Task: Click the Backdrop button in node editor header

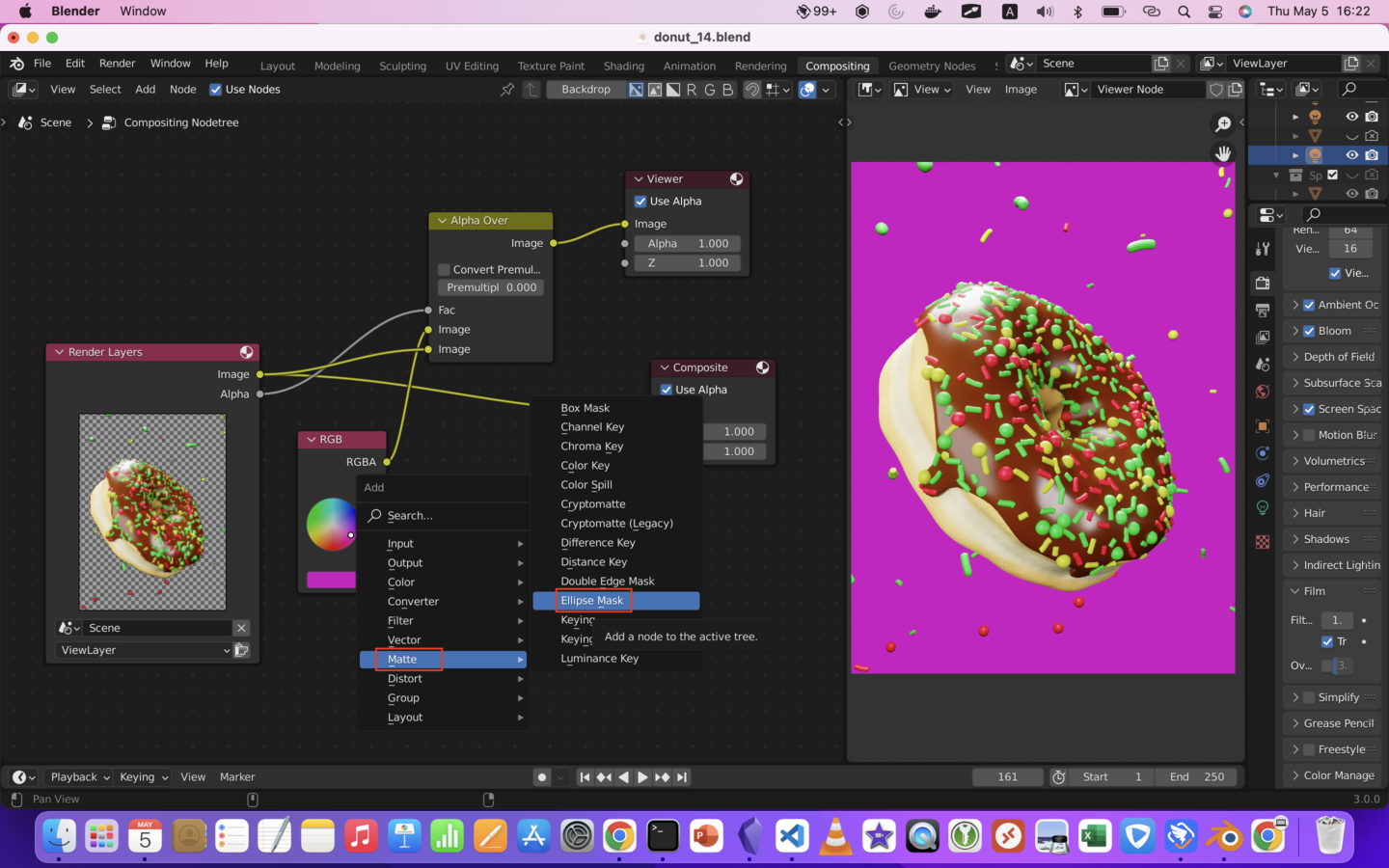Action: pos(586,89)
